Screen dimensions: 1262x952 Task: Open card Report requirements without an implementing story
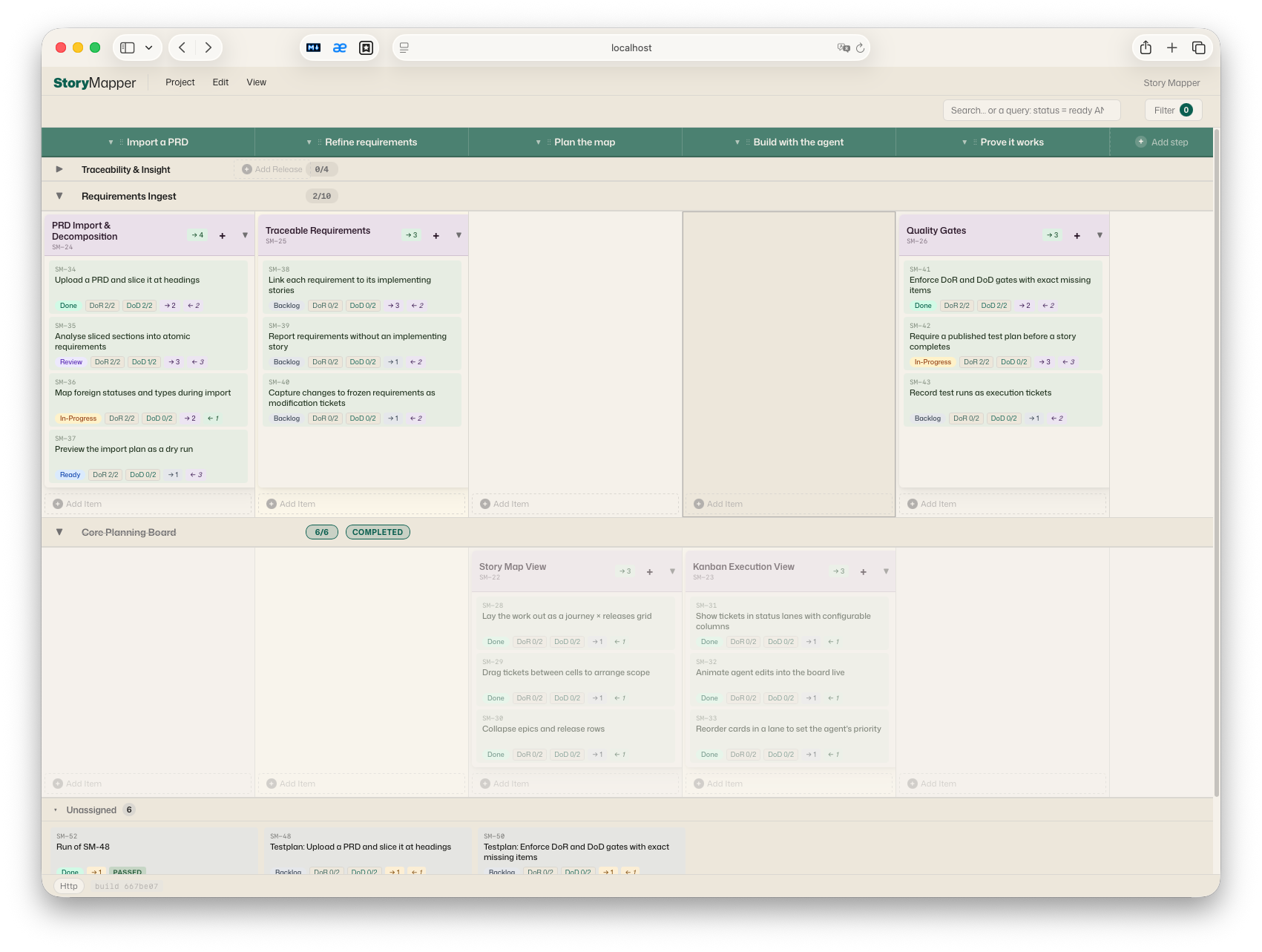[362, 344]
